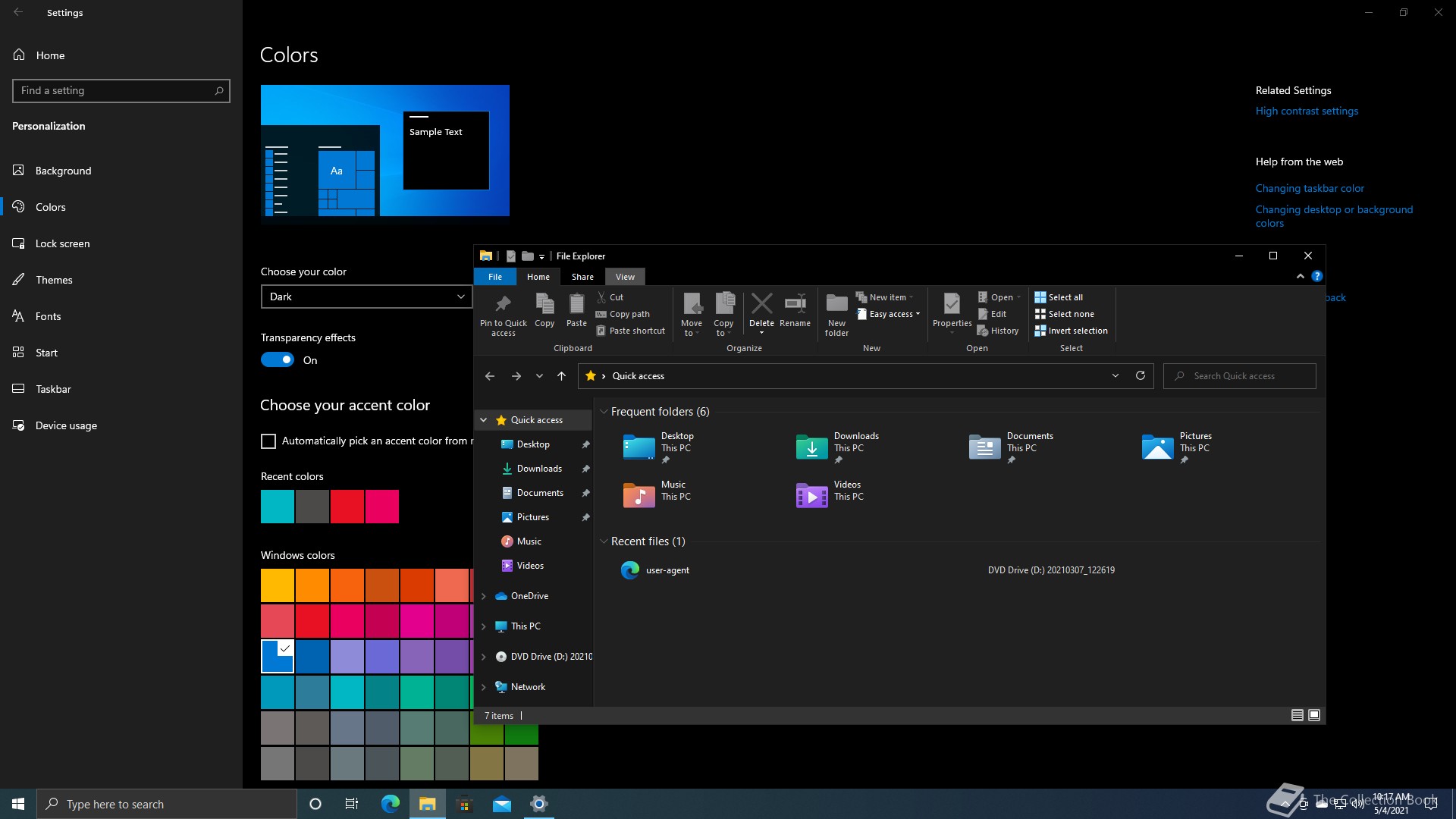Select teal recent color swatch
1456x819 pixels.
coord(278,507)
